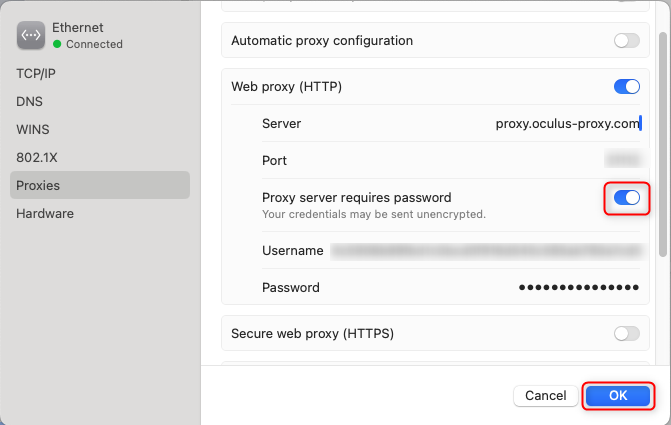Viewport: 671px width, 425px height.
Task: Click the Ethernet connection title
Action: point(79,28)
